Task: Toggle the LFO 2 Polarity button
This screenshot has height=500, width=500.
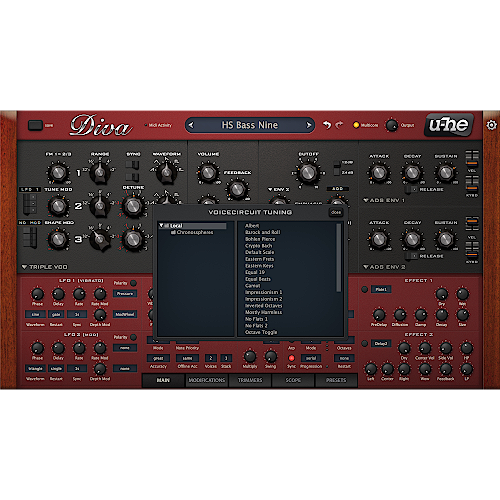Action: click(133, 337)
